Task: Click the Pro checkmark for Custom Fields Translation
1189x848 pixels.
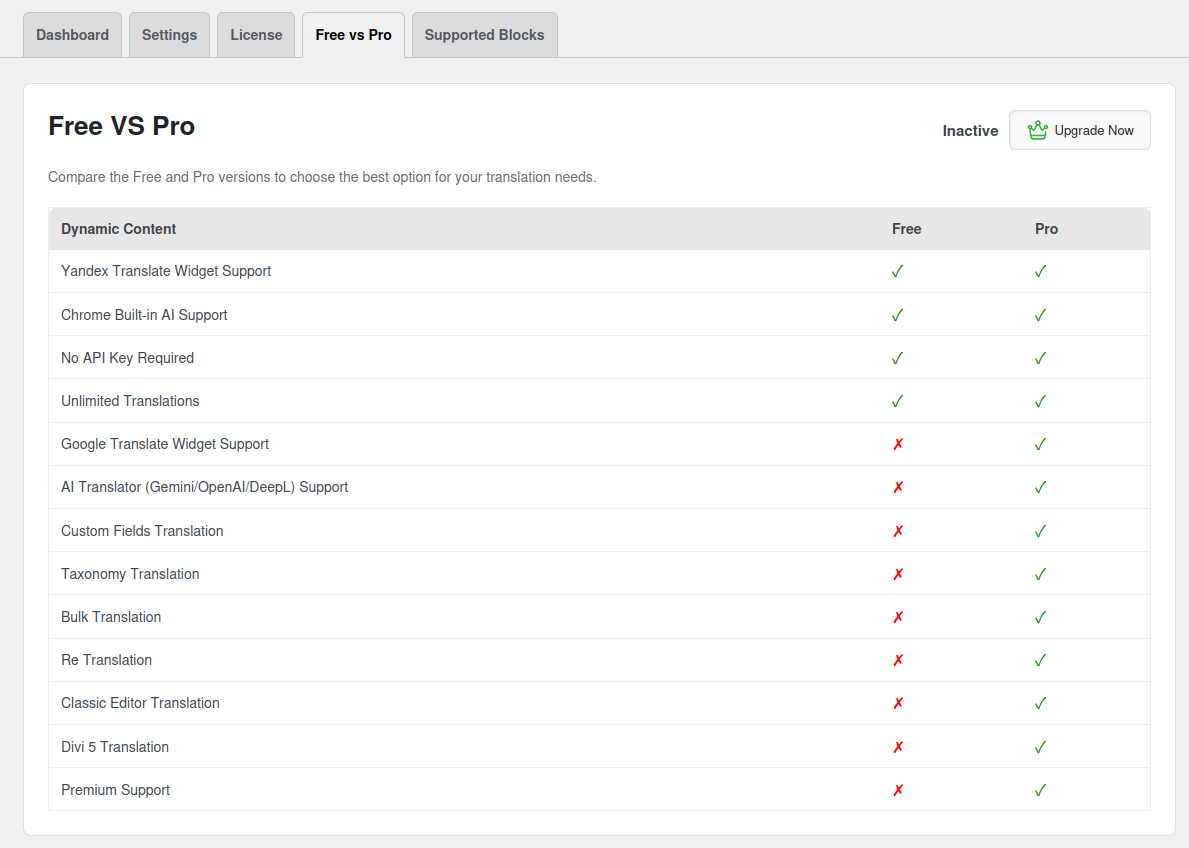Action: point(1040,532)
